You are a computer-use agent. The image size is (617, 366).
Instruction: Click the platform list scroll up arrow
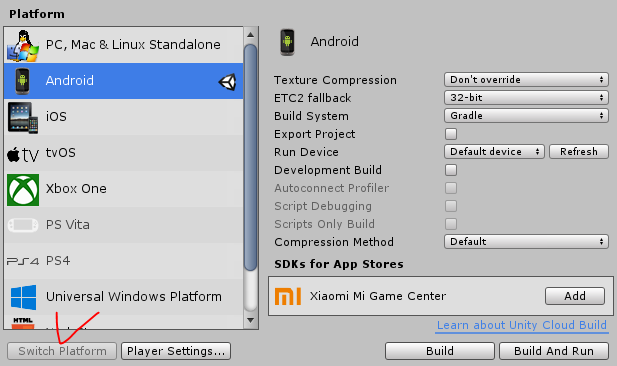pyautogui.click(x=250, y=35)
